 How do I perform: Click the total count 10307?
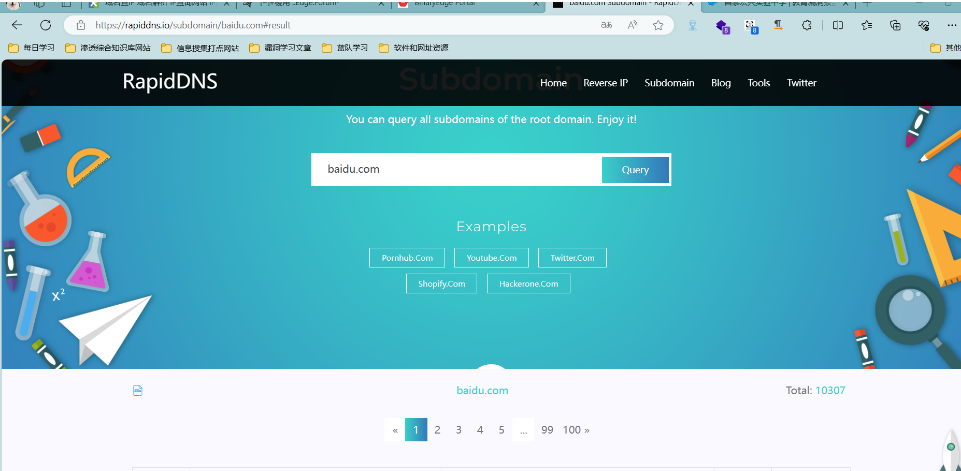click(830, 391)
